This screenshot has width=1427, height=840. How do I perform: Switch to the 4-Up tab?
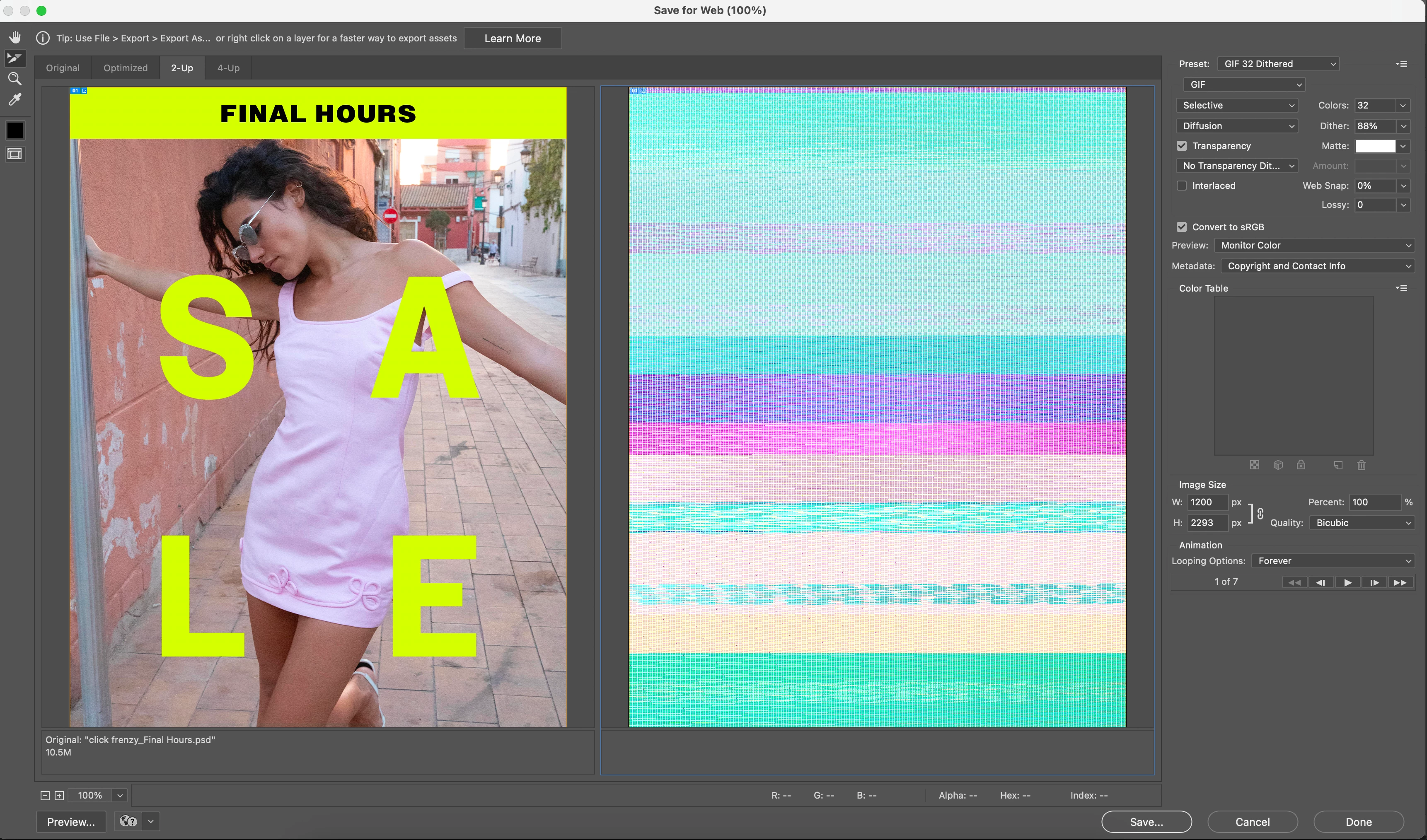[228, 68]
